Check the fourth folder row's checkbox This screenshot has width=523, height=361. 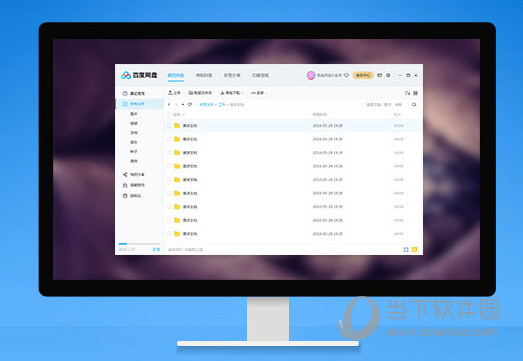[169, 166]
